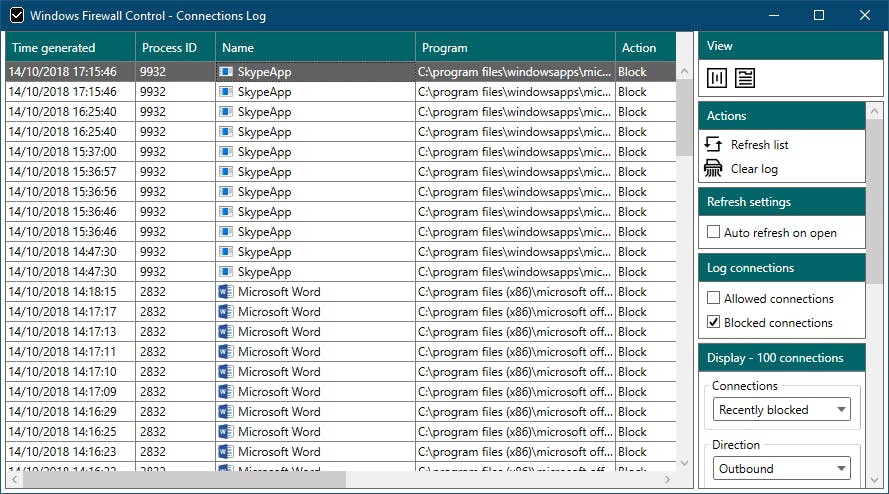Select the row timestamped 14/10/2018 15:37:00
The image size is (889, 494).
[x=62, y=151]
